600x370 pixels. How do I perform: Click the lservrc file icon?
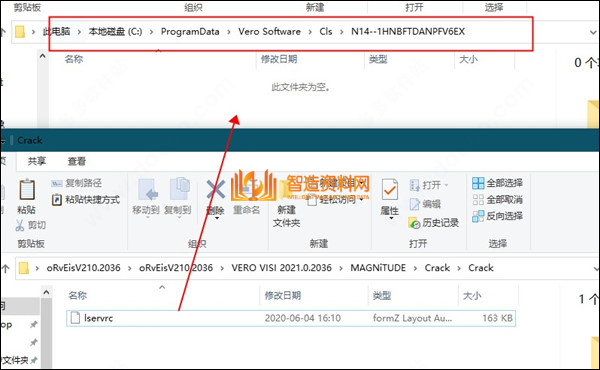click(x=75, y=318)
